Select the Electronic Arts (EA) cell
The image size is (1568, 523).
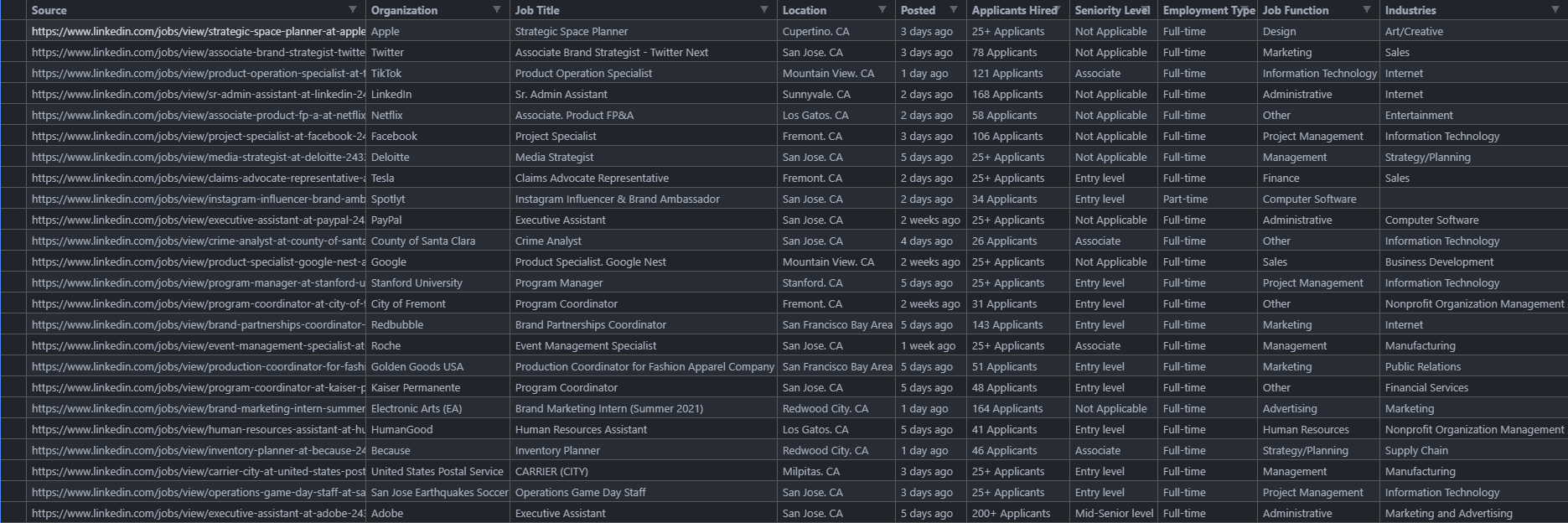(x=438, y=408)
